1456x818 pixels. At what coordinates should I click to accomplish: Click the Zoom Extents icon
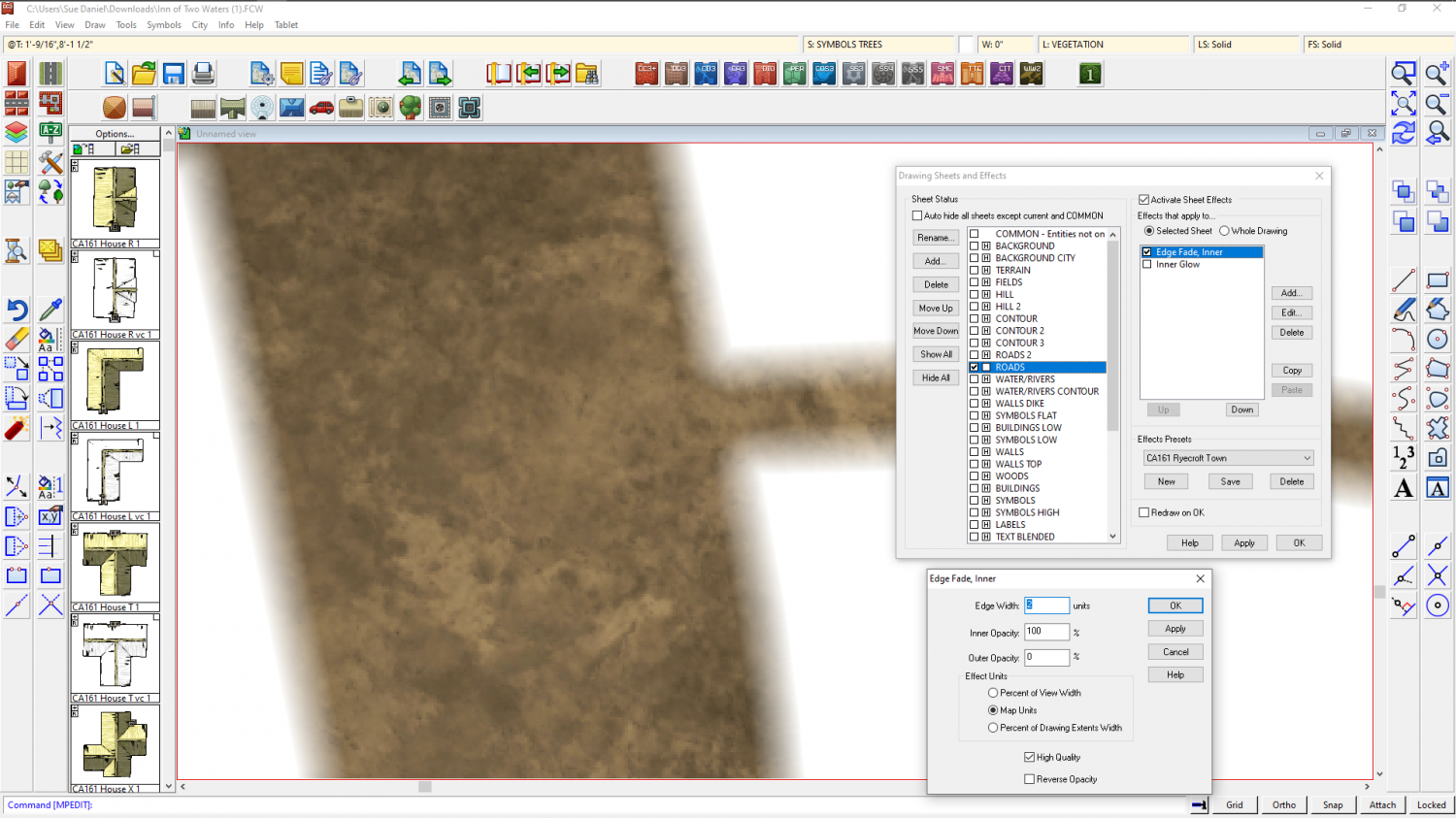(1404, 104)
